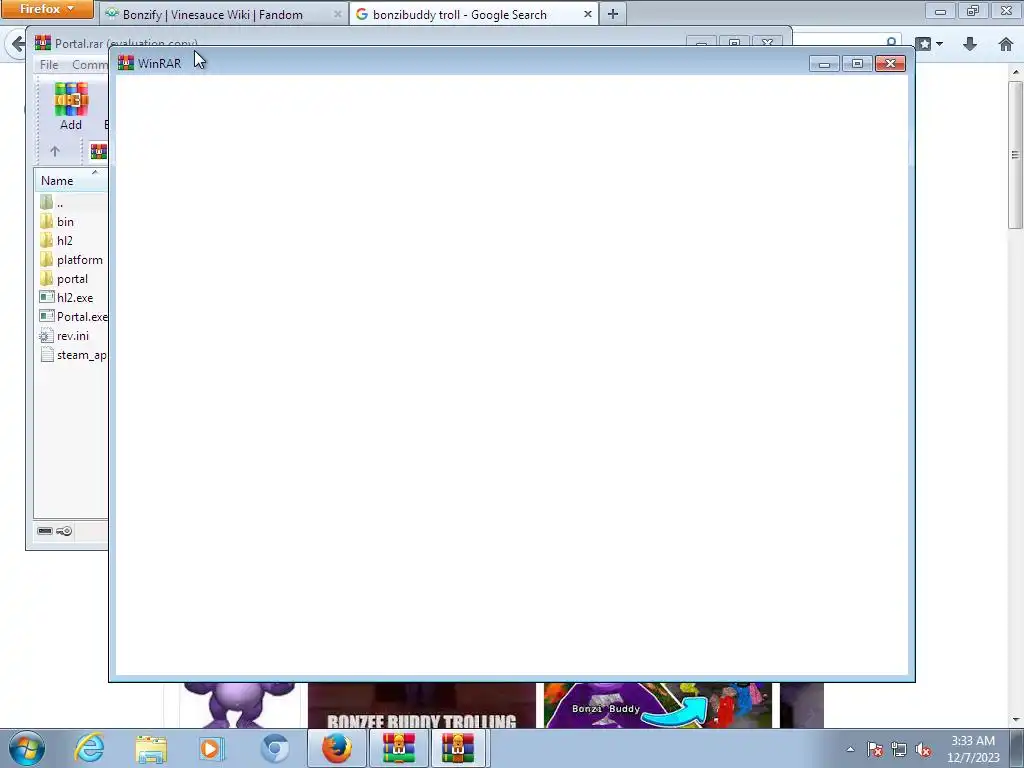Viewport: 1024px width, 768px height.
Task: Open a new Firefox tab
Action: 613,14
